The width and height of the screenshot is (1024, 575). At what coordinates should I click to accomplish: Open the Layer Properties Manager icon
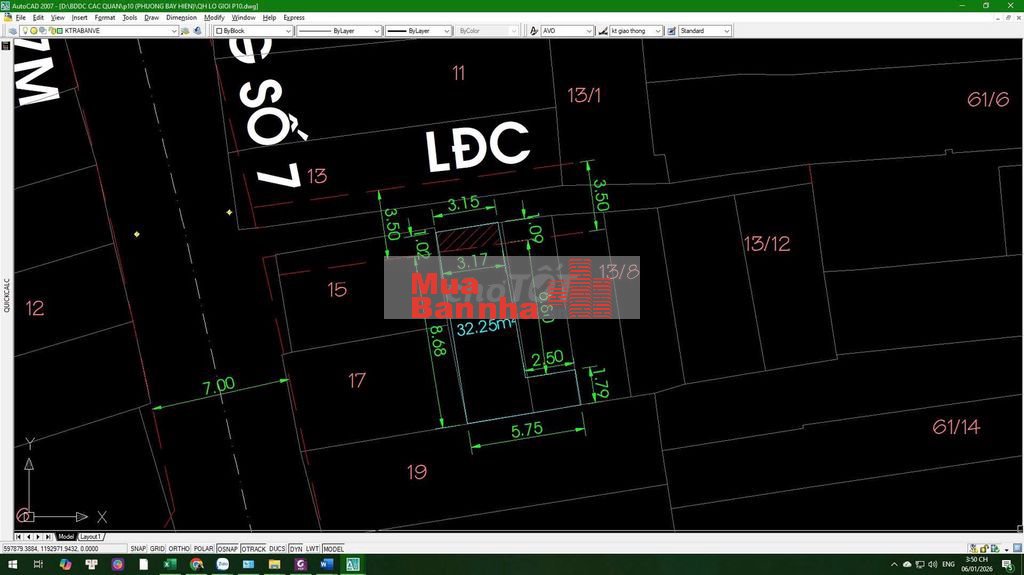[11, 31]
